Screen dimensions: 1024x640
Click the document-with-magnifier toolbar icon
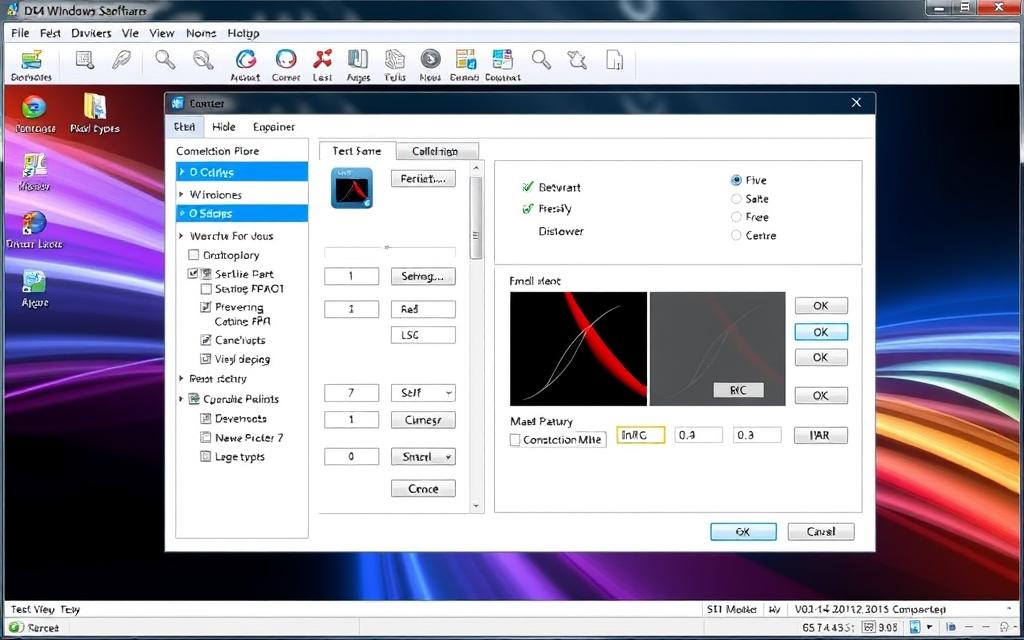click(85, 60)
